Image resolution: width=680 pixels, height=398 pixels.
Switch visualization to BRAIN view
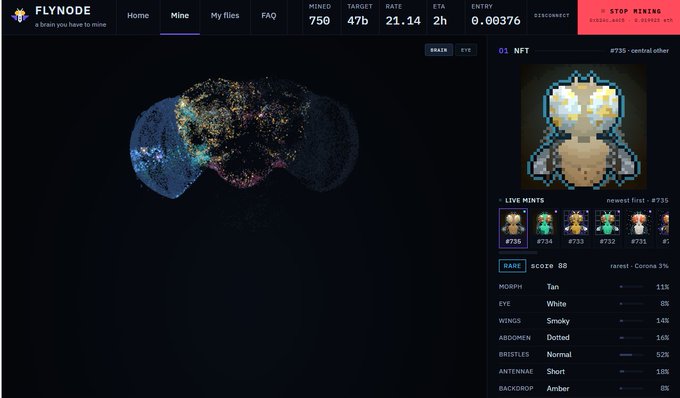[x=438, y=50]
